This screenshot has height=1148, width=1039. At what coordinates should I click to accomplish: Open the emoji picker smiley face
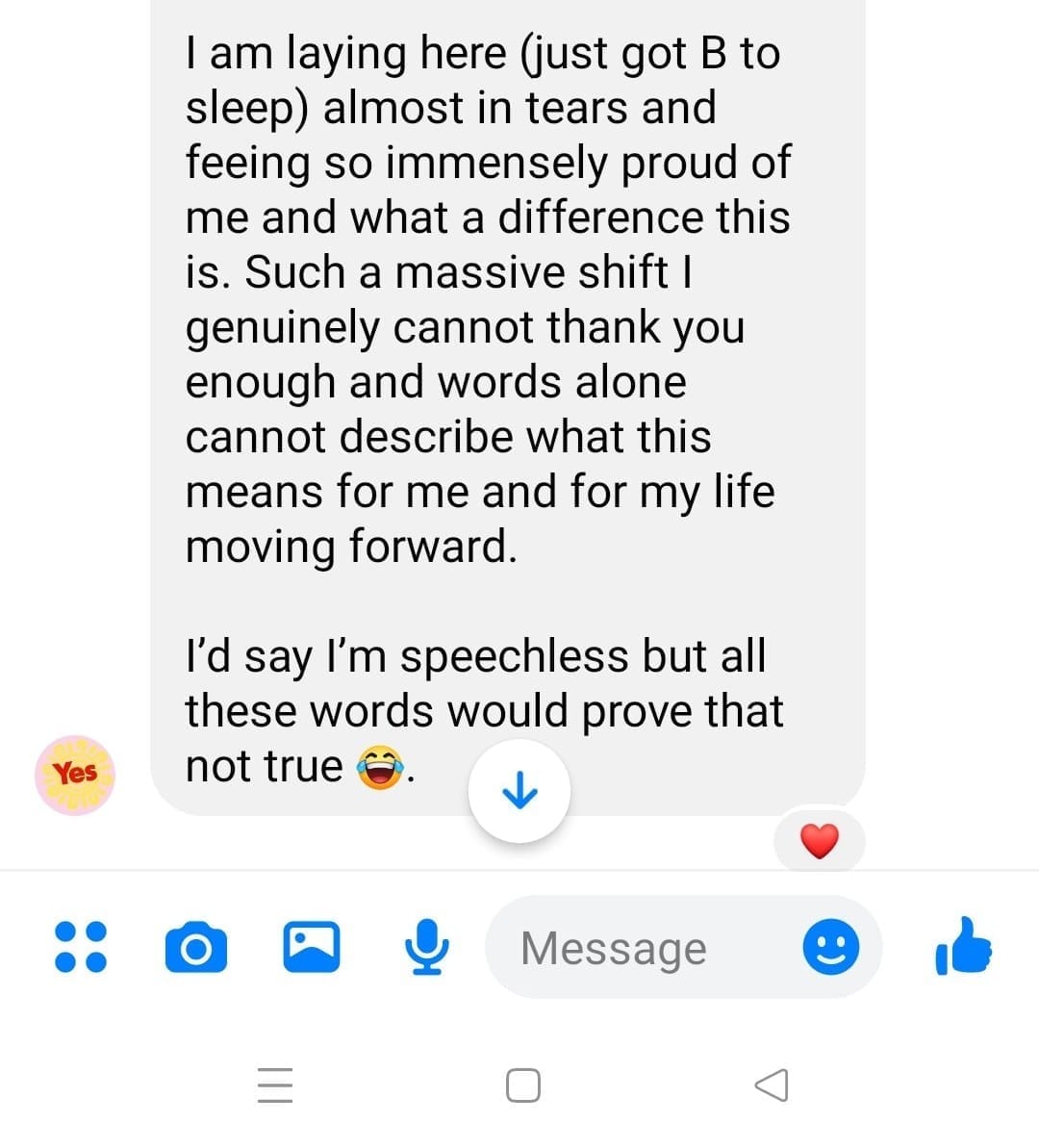pos(830,947)
